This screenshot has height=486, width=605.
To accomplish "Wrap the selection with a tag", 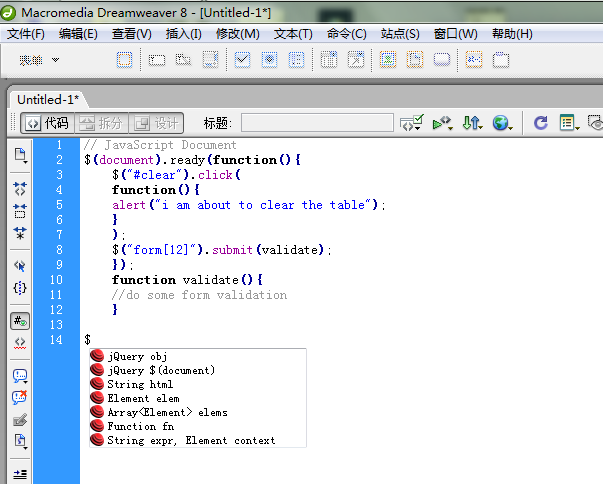I will [x=20, y=420].
